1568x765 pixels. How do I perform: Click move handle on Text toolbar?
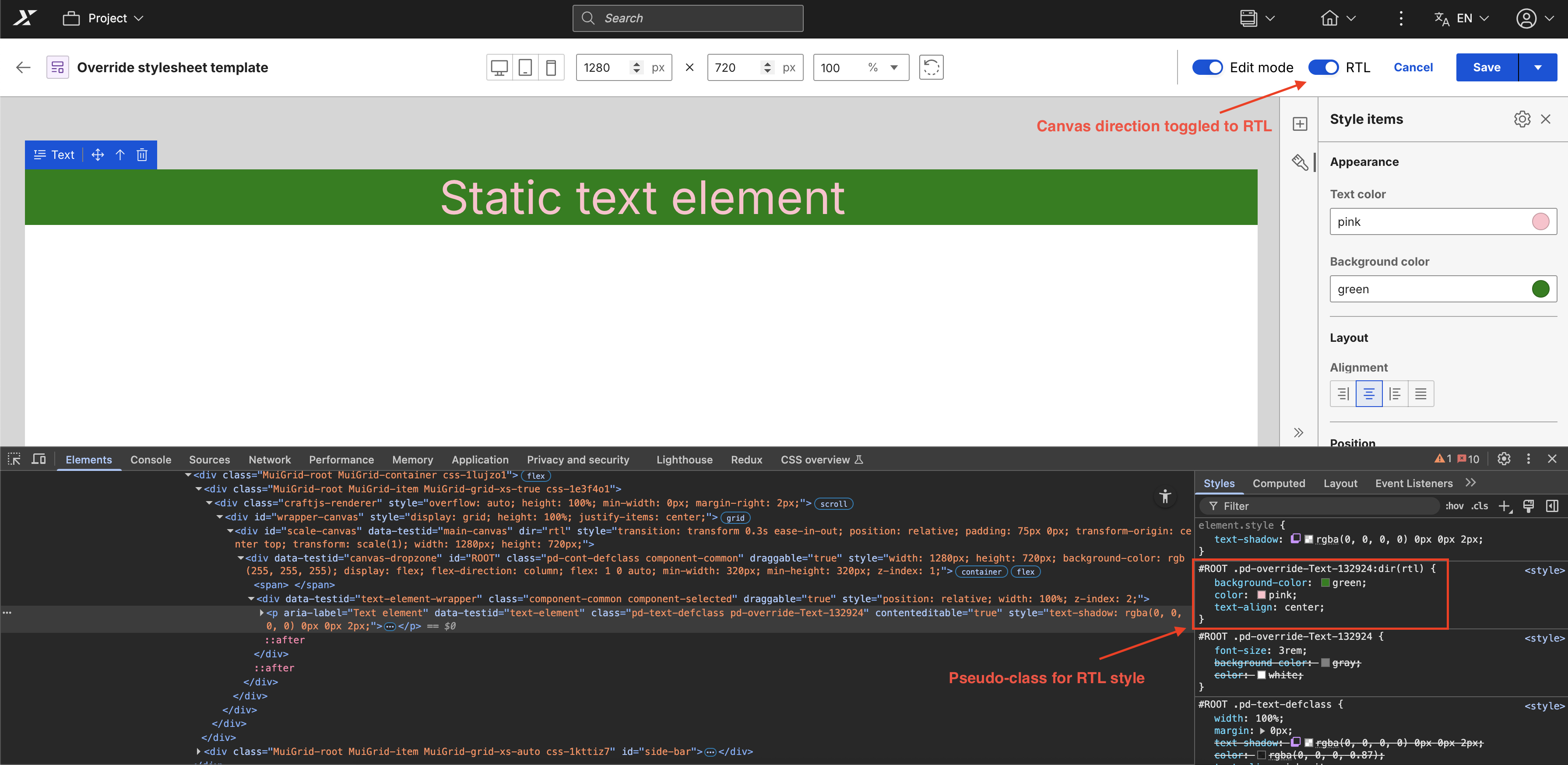tap(97, 154)
